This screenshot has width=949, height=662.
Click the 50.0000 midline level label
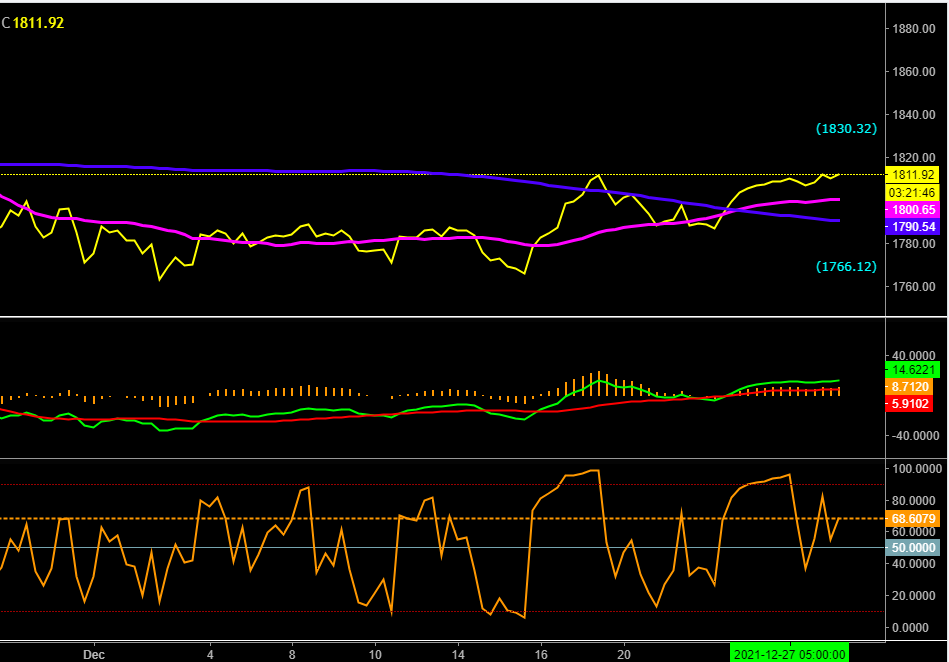point(912,548)
